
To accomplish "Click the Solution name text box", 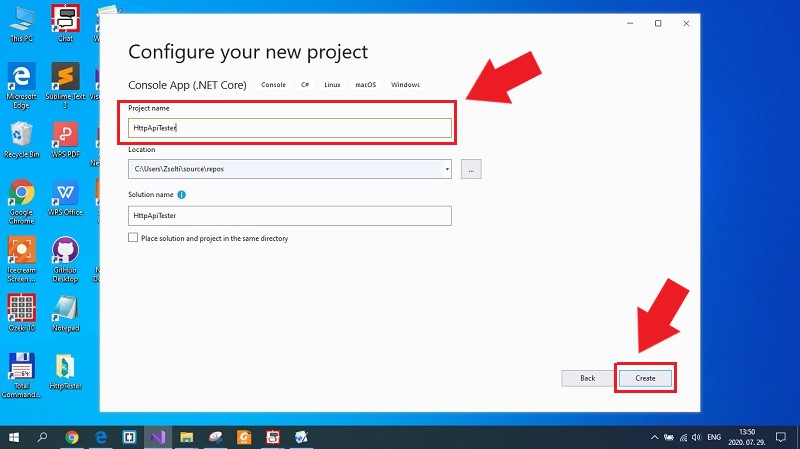I will point(289,216).
